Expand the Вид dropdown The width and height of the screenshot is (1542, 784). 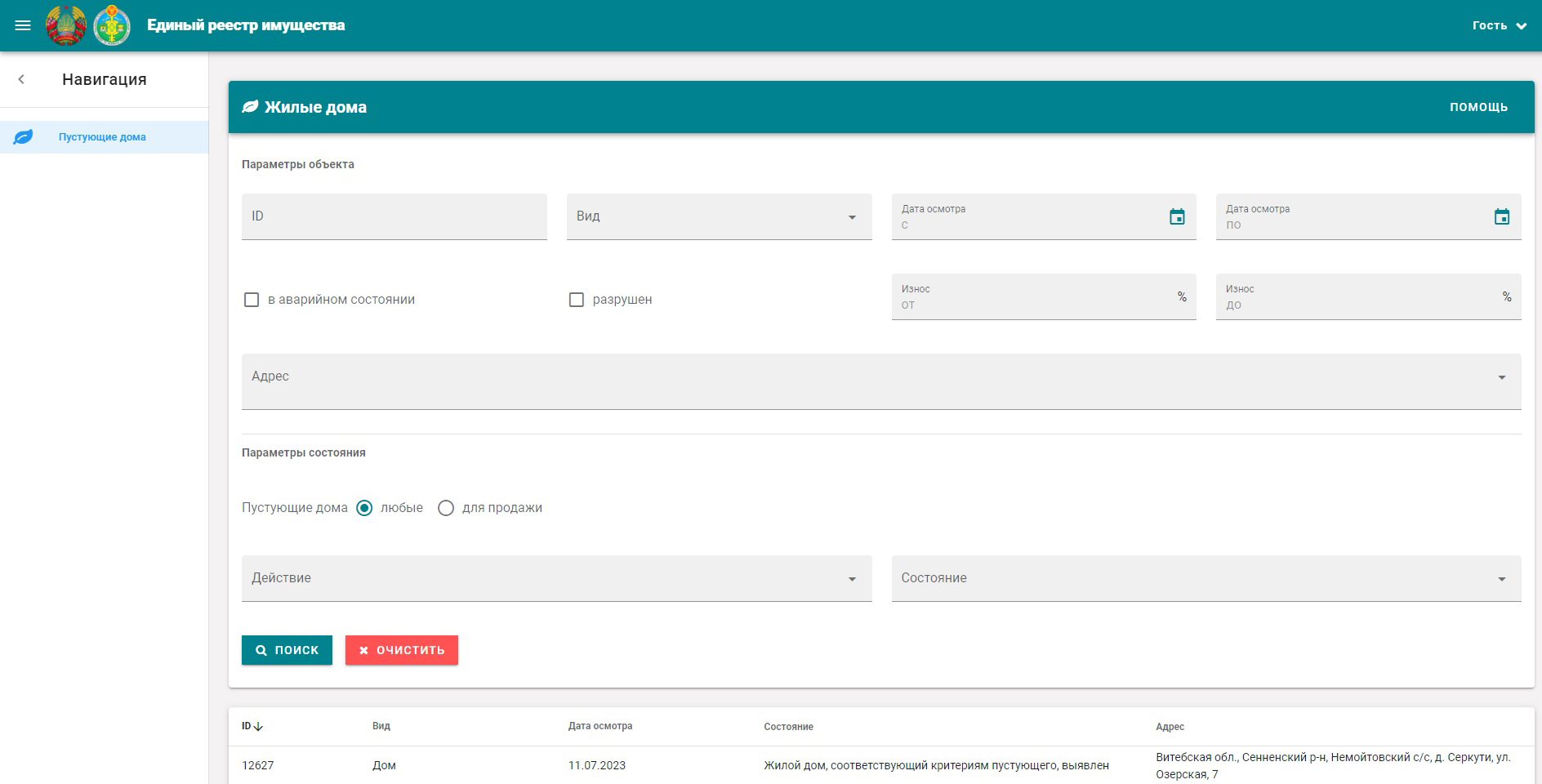tap(852, 217)
